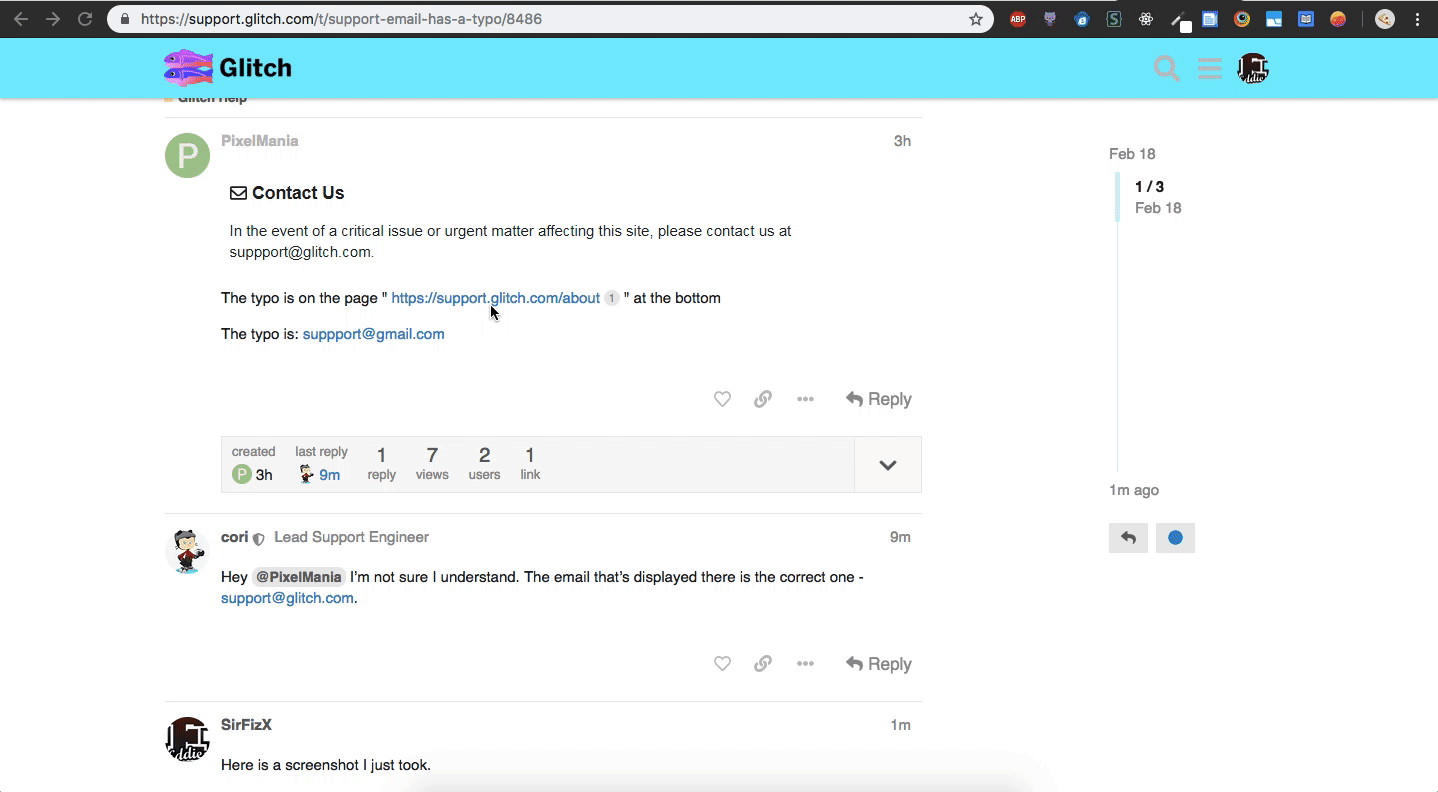Open the Chrome three-dot menu
Image resolution: width=1438 pixels, height=792 pixels.
click(x=1418, y=19)
